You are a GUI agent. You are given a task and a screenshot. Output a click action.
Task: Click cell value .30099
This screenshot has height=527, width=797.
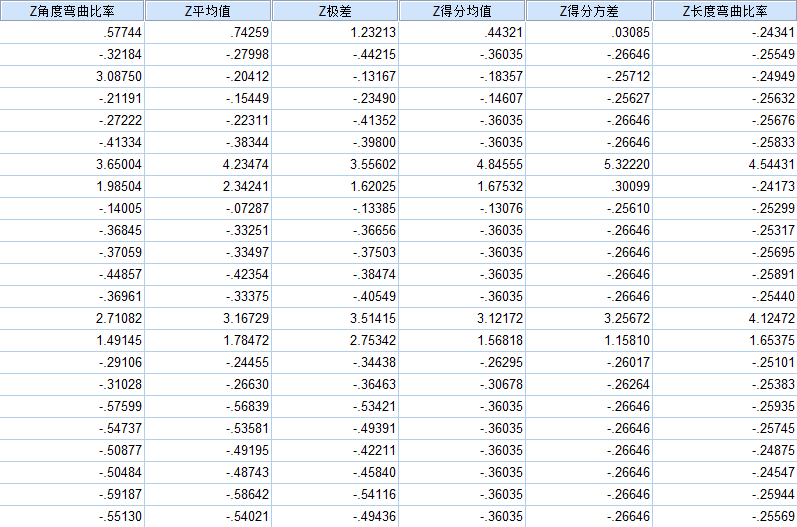630,187
